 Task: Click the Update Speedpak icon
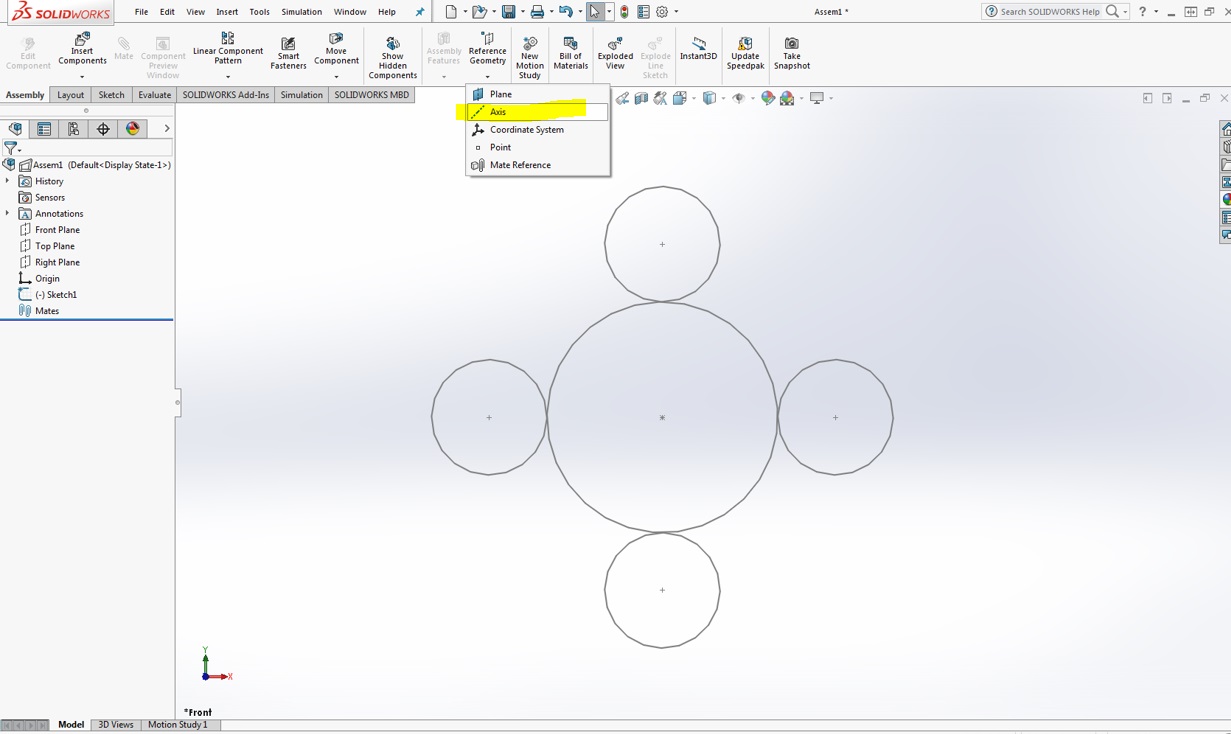pos(745,53)
